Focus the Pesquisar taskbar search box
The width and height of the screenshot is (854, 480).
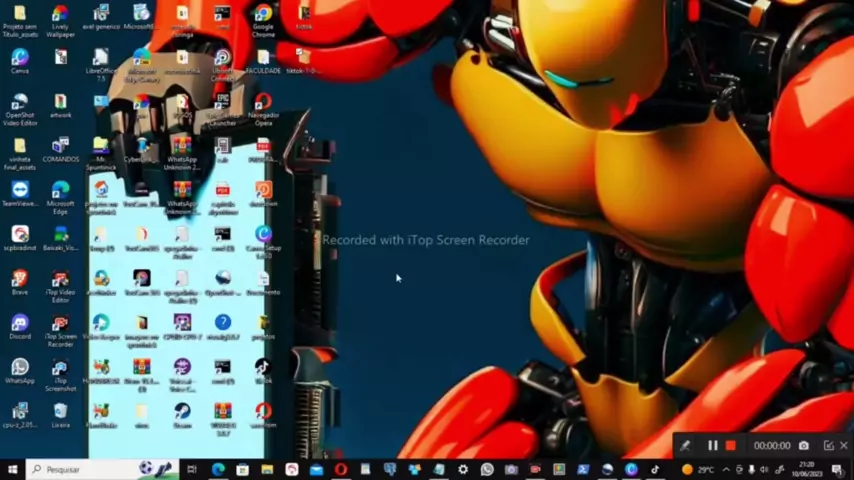pos(102,469)
